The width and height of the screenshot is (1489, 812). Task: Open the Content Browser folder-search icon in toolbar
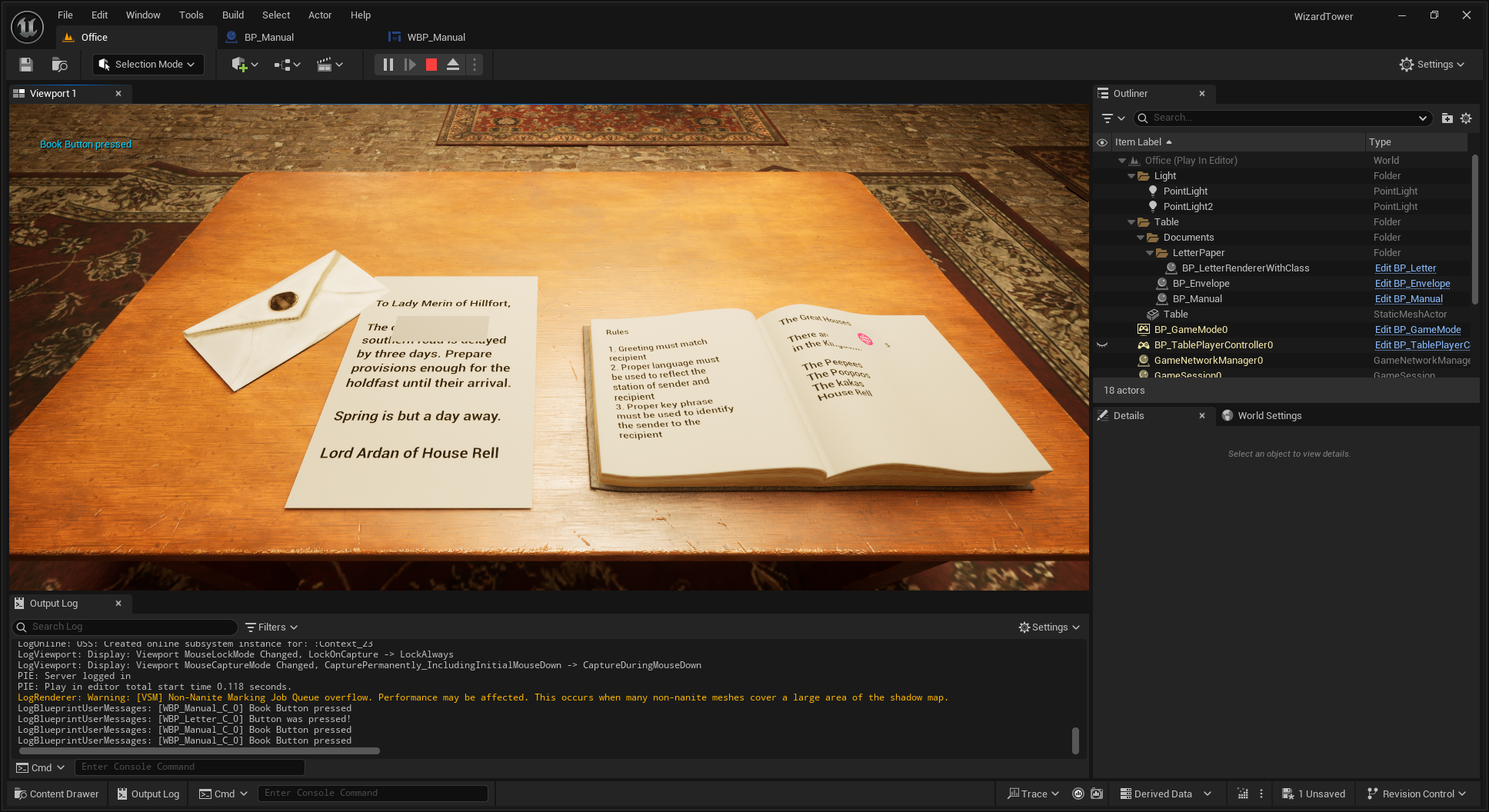click(x=59, y=65)
